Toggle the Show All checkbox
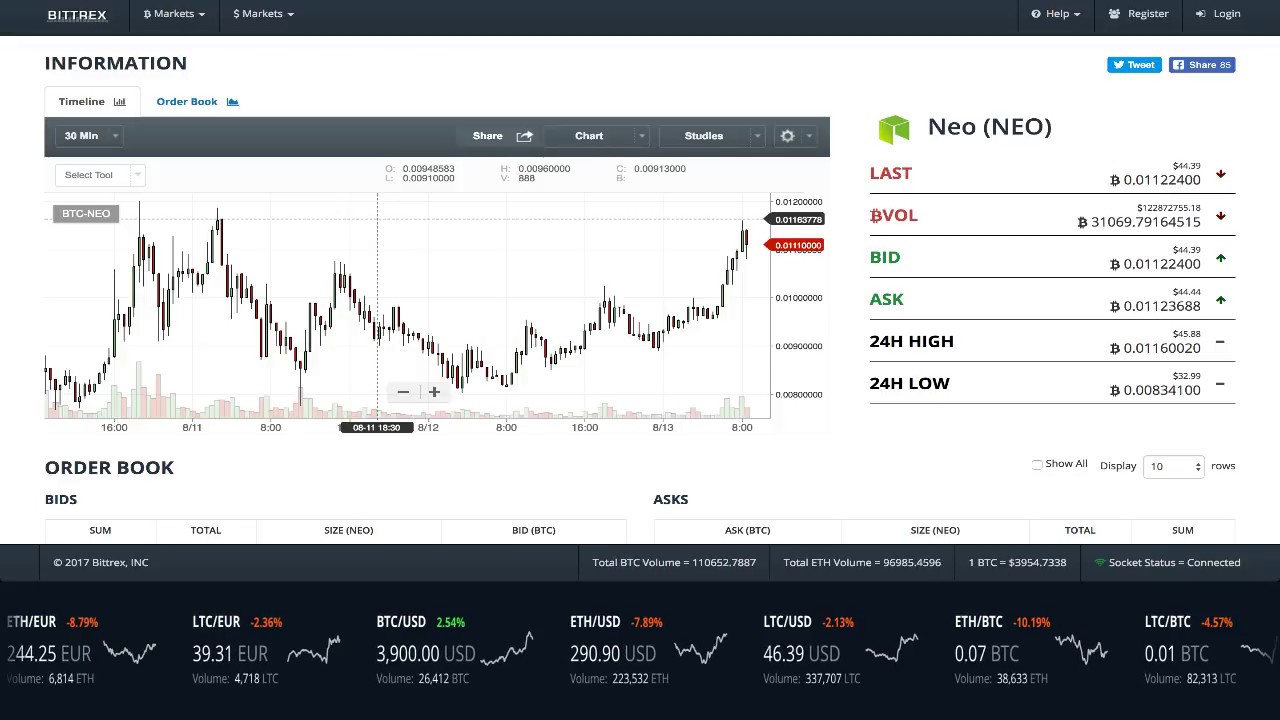The width and height of the screenshot is (1280, 720). pos(1037,465)
